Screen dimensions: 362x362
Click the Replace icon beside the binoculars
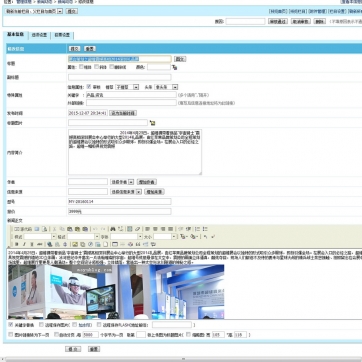120,229
